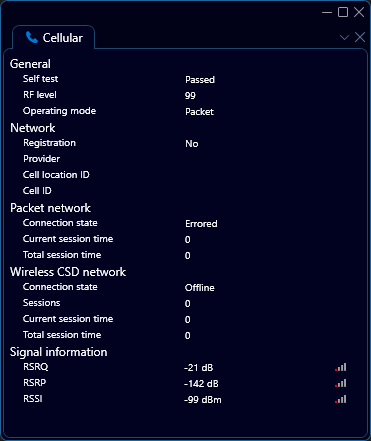The width and height of the screenshot is (371, 441).
Task: Maximize the window
Action: [x=343, y=12]
